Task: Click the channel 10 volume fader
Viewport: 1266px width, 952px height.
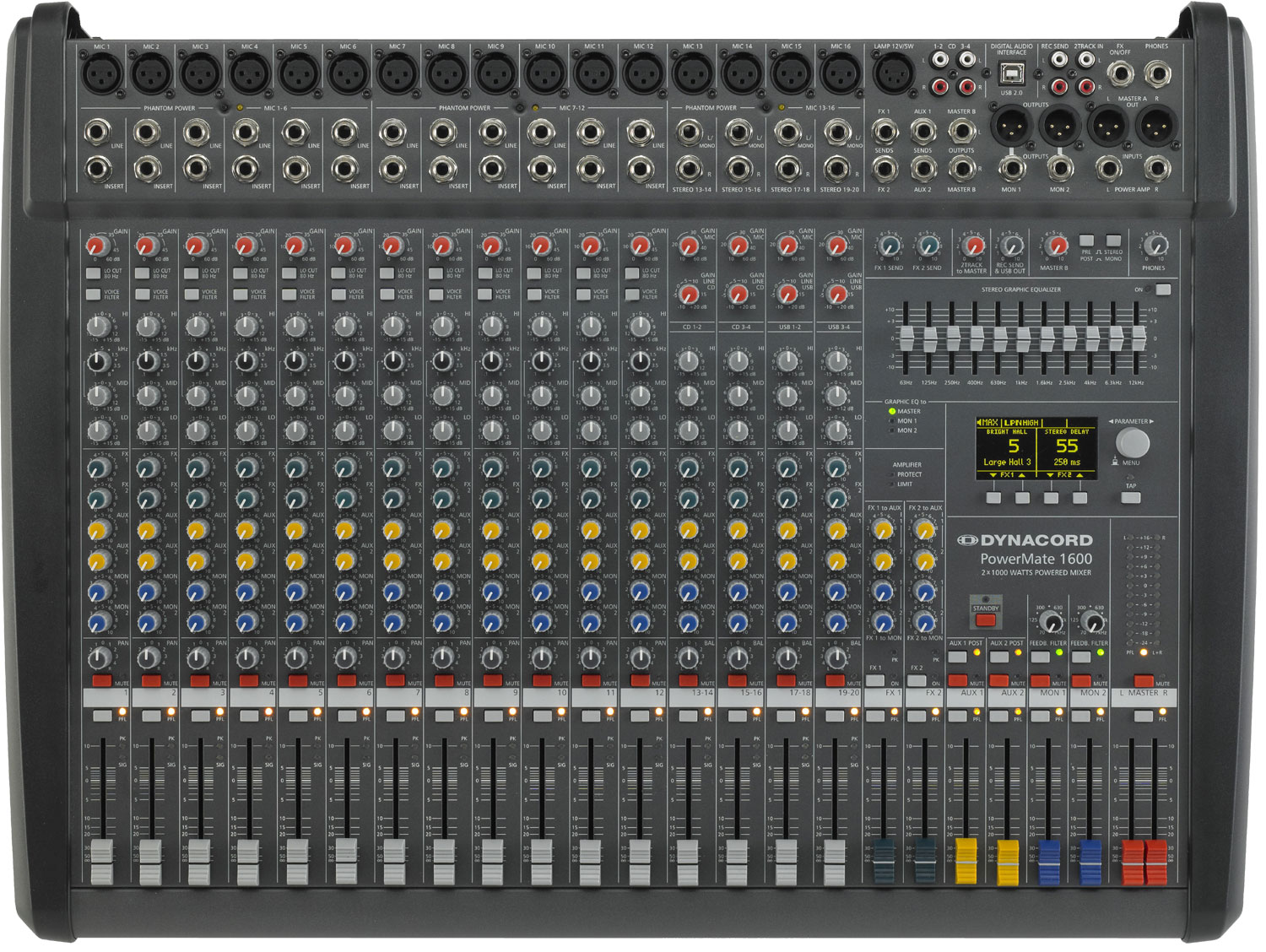Action: coord(542,861)
